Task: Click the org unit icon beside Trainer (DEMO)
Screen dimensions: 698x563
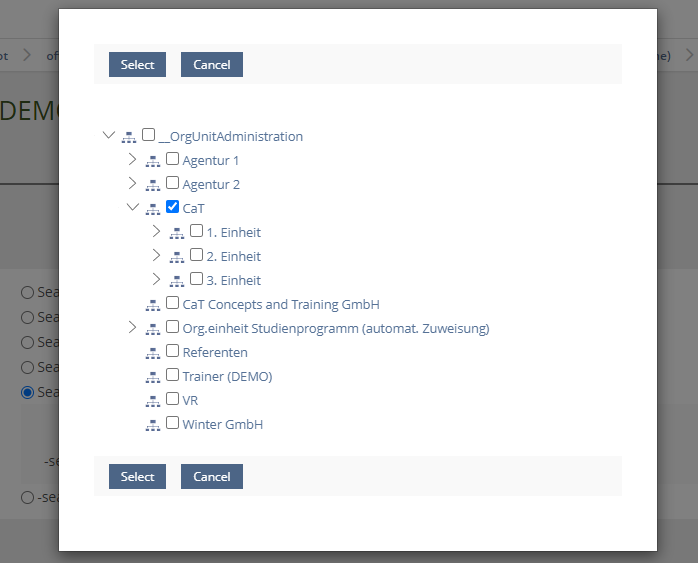Action: point(153,377)
